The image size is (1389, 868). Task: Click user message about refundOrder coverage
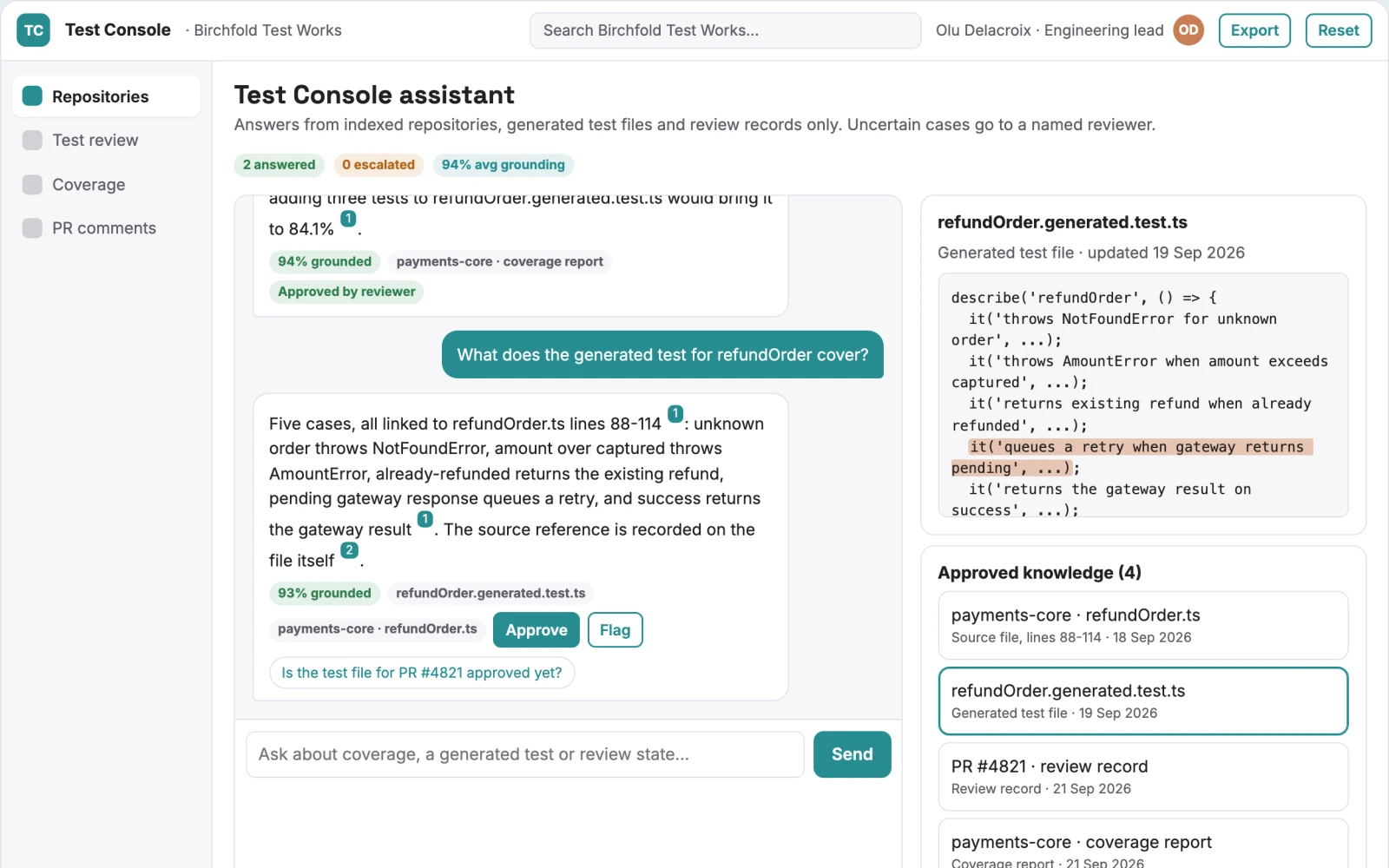tap(662, 355)
